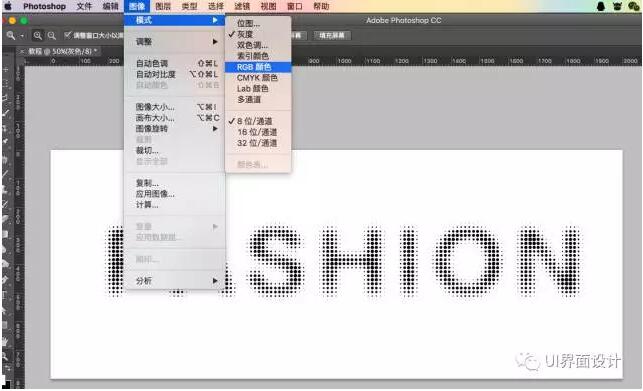Click the 填充屏幕 button
Screen dimensions: 643x391
click(x=332, y=35)
